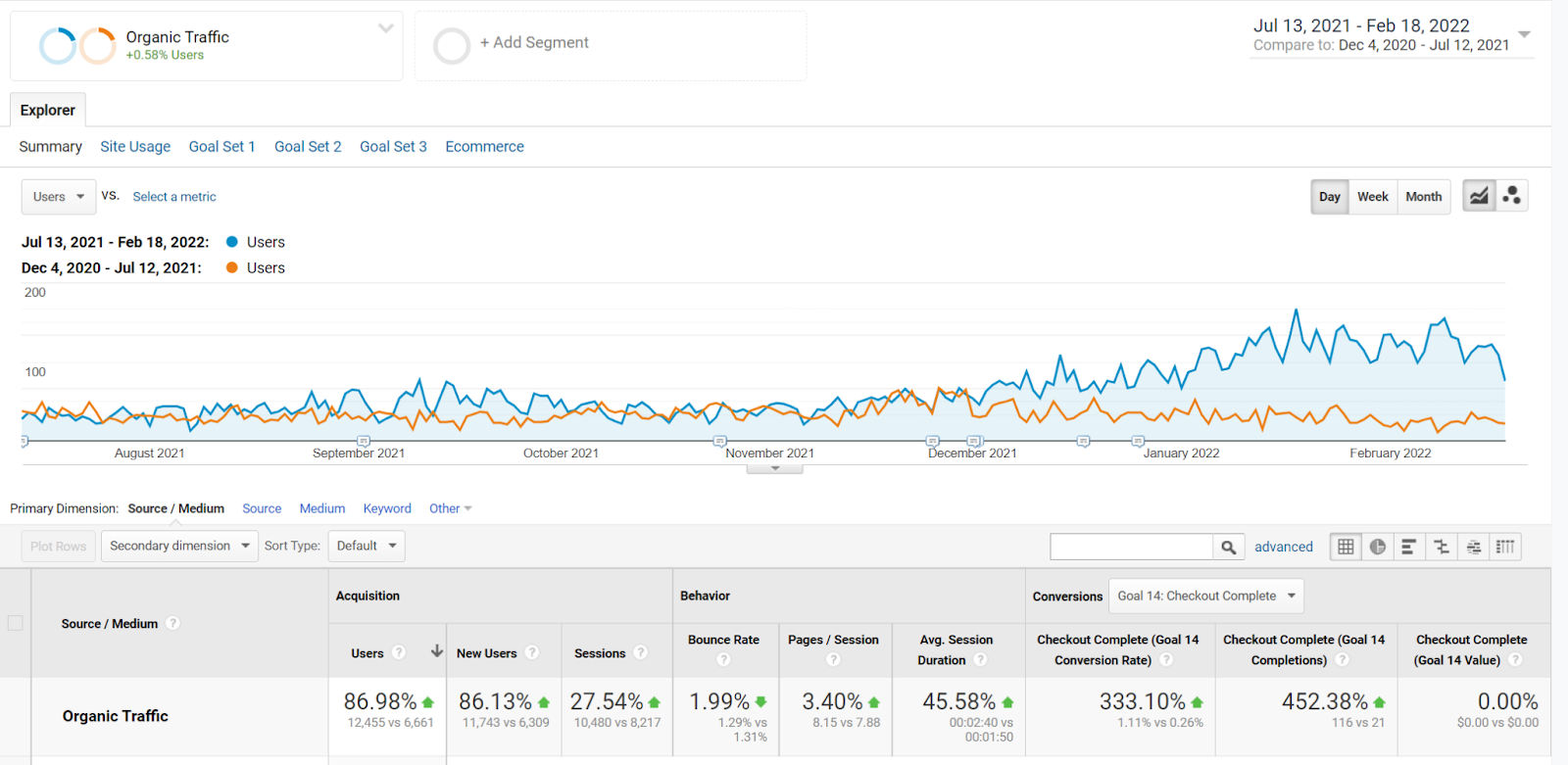
Task: Choose Medium as primary dimension
Action: [322, 508]
